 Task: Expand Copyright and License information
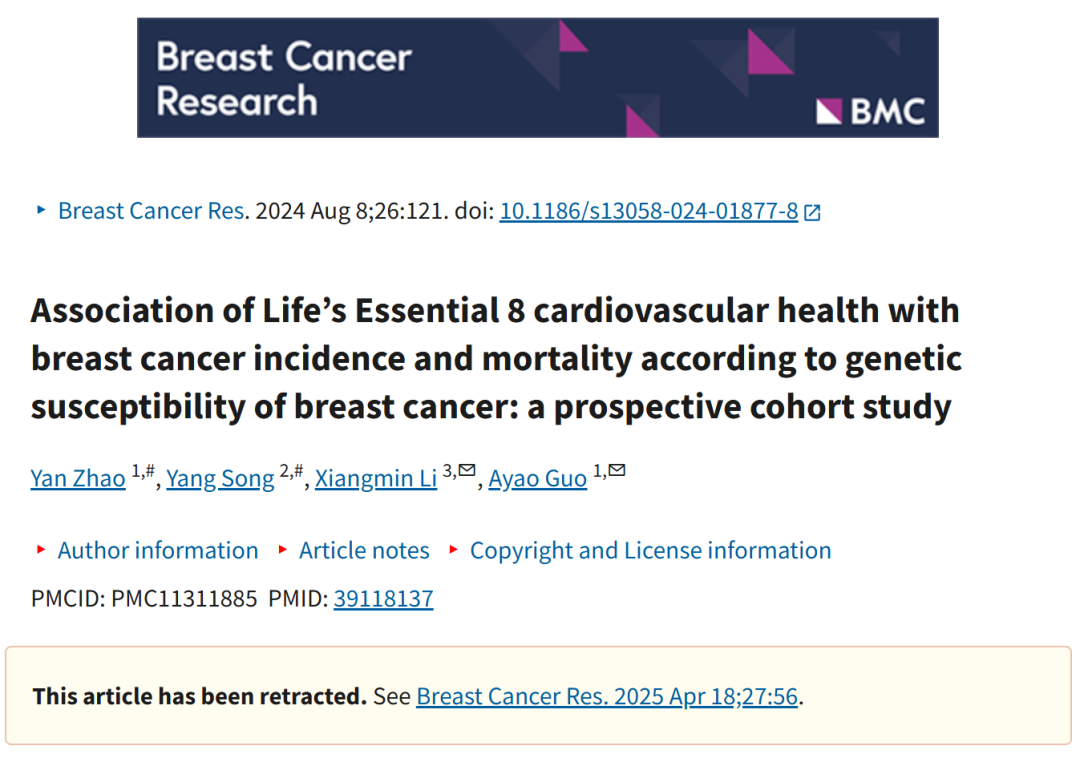[x=650, y=550]
